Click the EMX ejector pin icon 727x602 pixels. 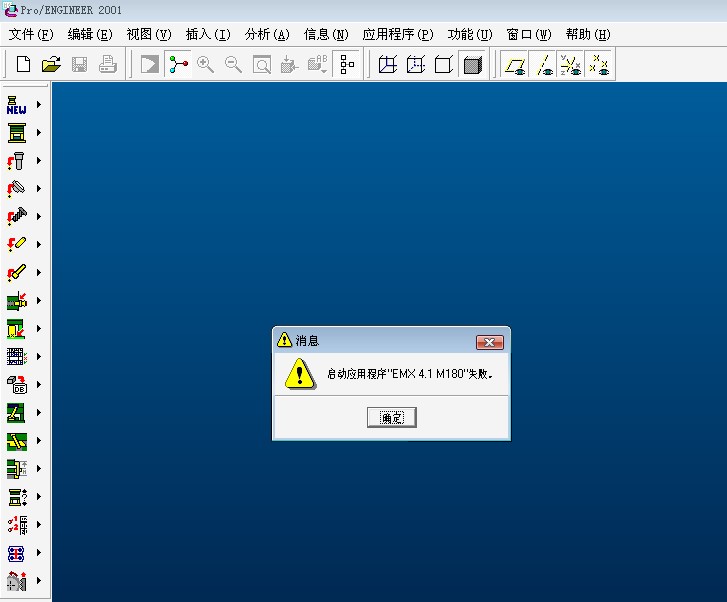tap(17, 273)
